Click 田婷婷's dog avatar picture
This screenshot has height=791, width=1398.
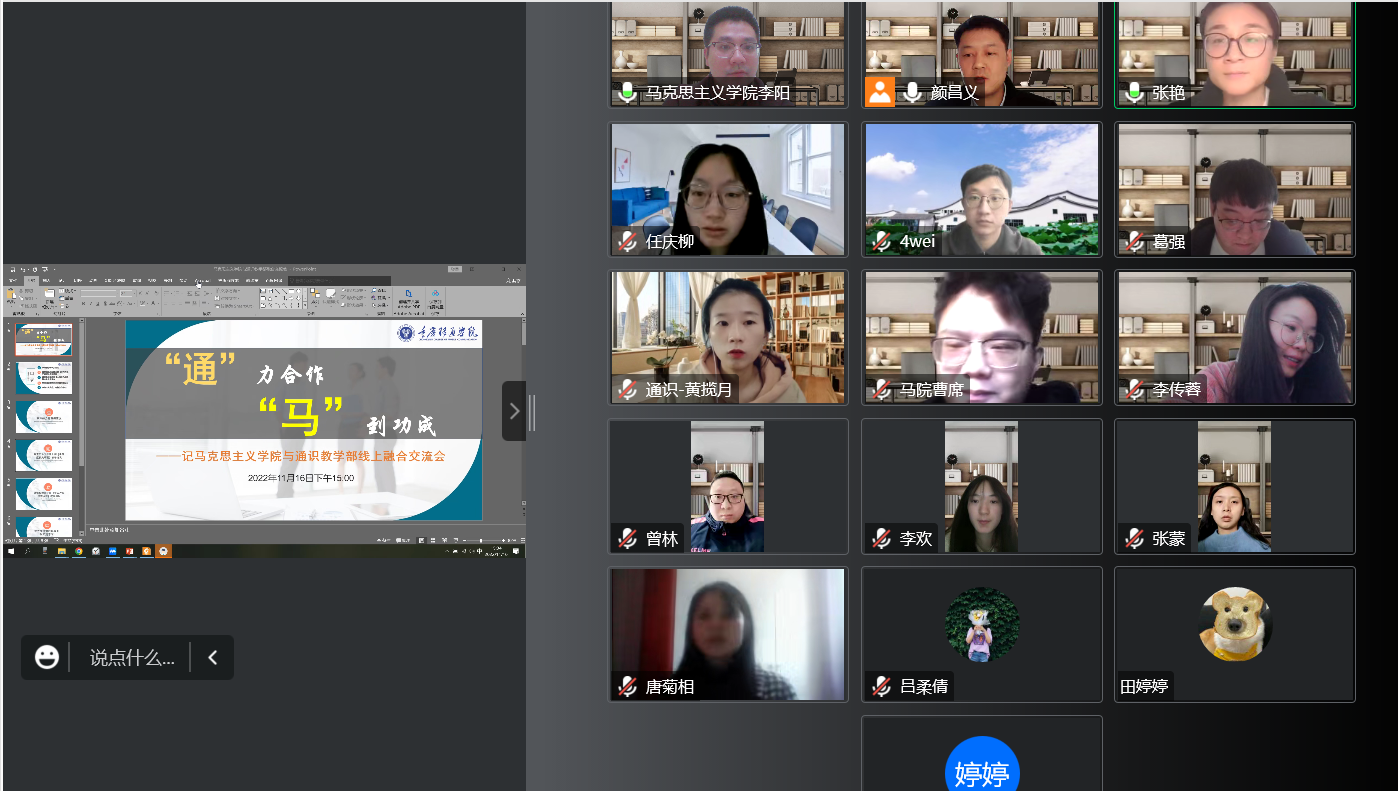click(1235, 624)
